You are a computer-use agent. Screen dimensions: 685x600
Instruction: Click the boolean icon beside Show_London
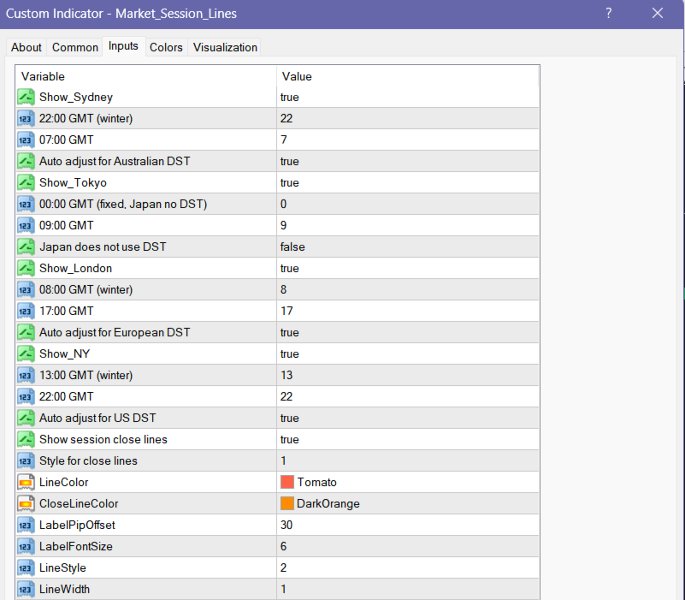click(x=26, y=268)
